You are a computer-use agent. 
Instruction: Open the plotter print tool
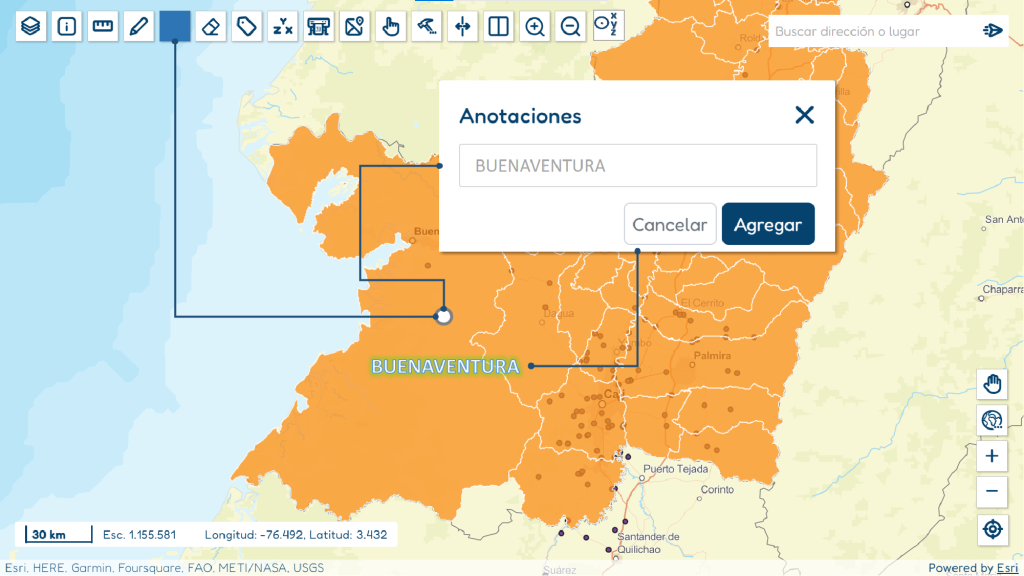[319, 26]
